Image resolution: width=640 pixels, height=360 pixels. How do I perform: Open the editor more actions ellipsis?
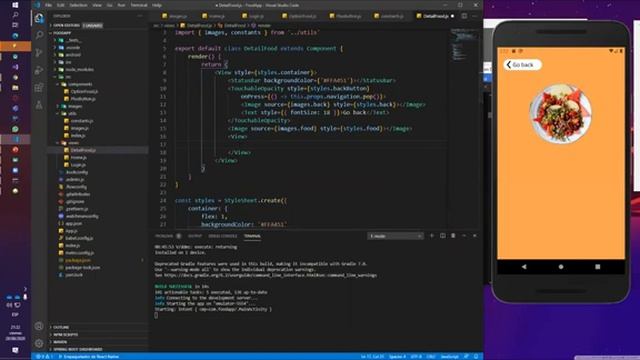[x=475, y=16]
